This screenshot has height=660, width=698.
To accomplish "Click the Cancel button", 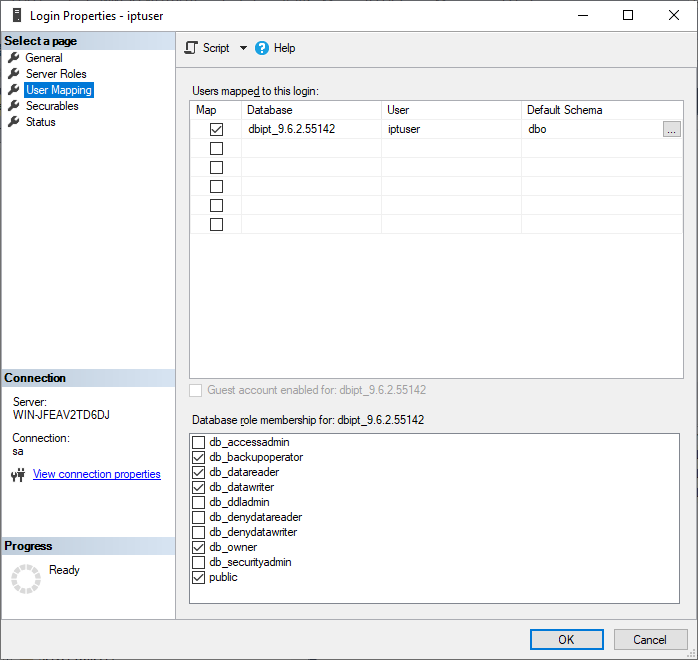I will click(650, 640).
